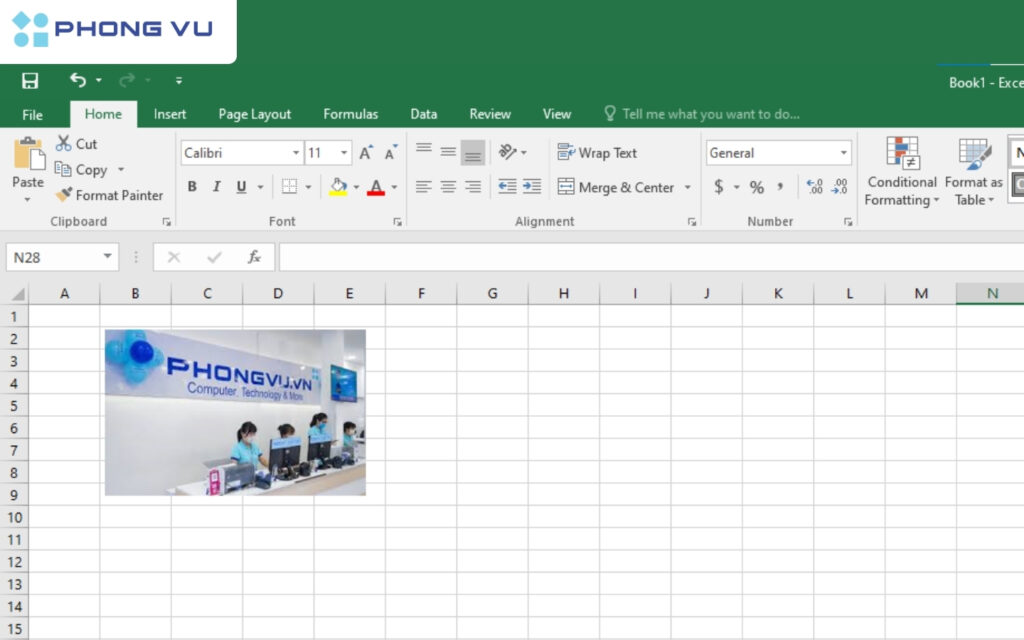Align text left icon
Image resolution: width=1024 pixels, height=640 pixels.
click(x=424, y=187)
